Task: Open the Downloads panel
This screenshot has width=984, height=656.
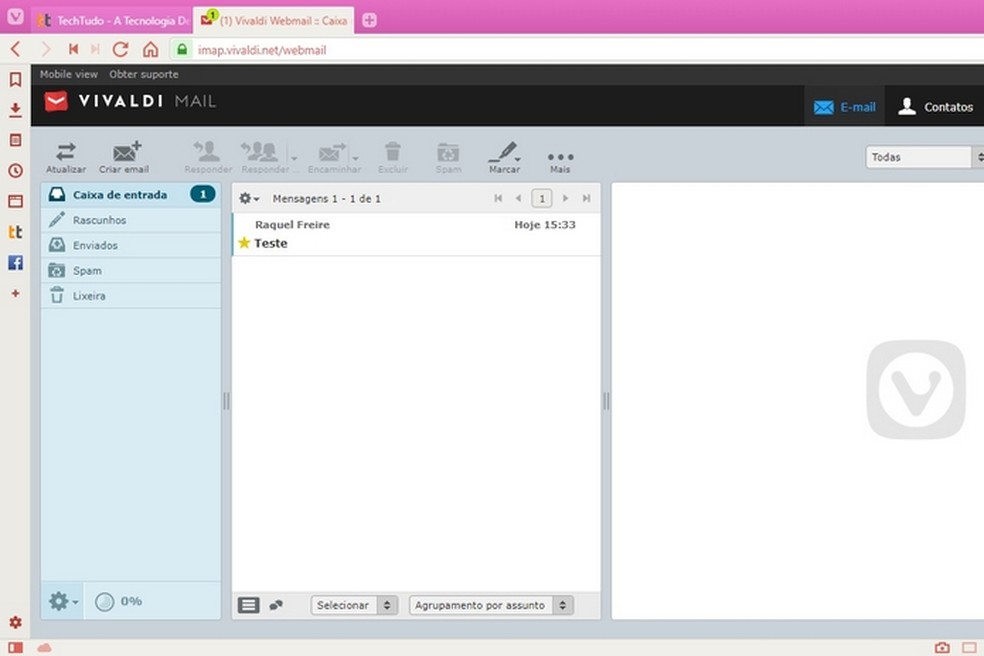Action: (15, 110)
